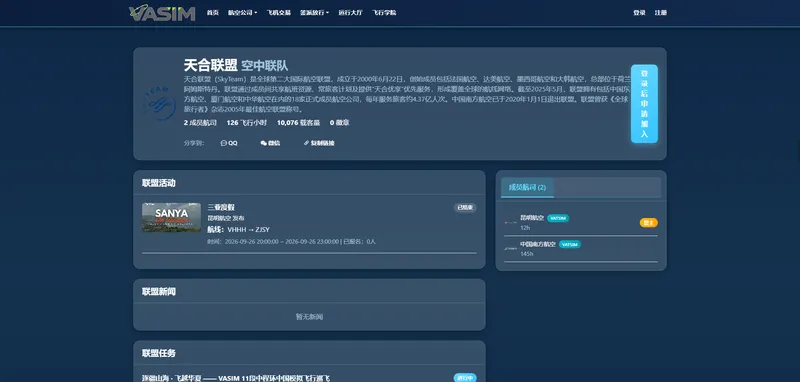Click the VASIM logo in the header
The height and width of the screenshot is (382, 800).
pos(162,13)
